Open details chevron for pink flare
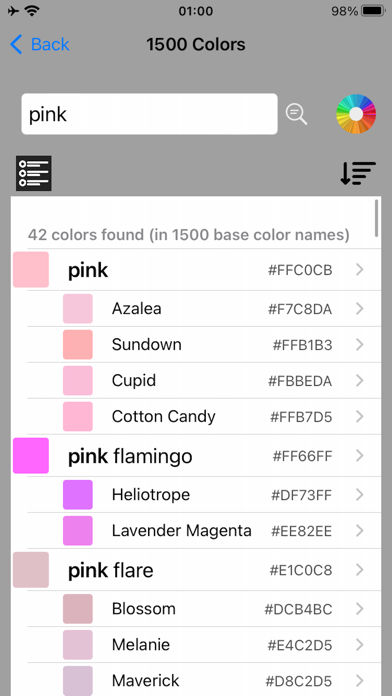This screenshot has width=392, height=696. [x=360, y=569]
